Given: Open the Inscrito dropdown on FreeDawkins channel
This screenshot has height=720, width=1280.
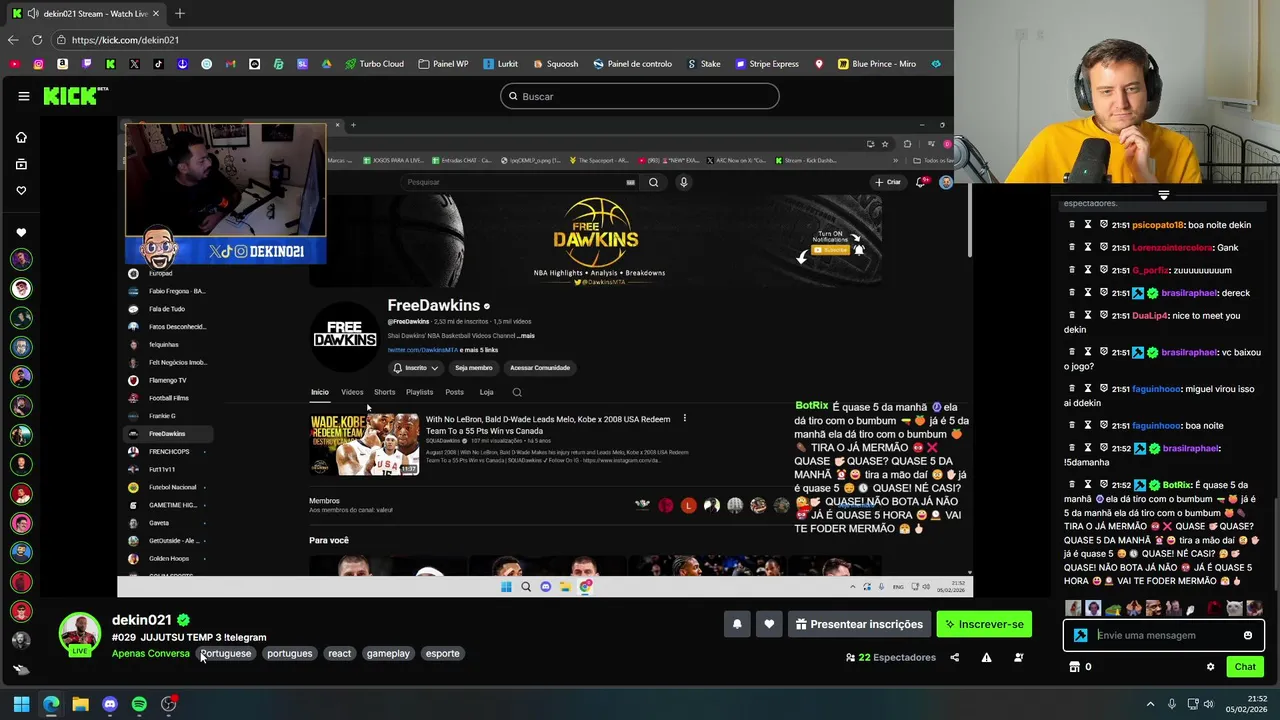Looking at the screenshot, I should point(415,368).
